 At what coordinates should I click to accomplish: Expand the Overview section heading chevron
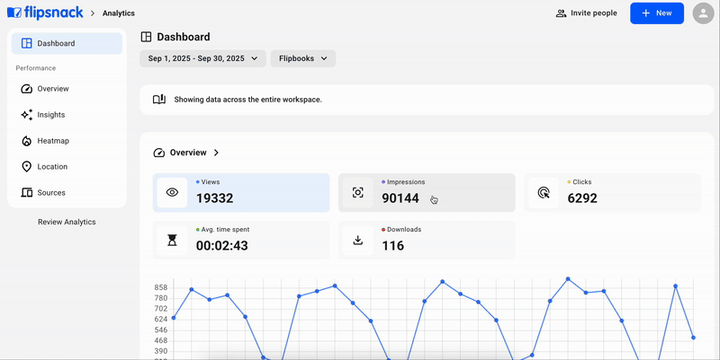coord(216,152)
